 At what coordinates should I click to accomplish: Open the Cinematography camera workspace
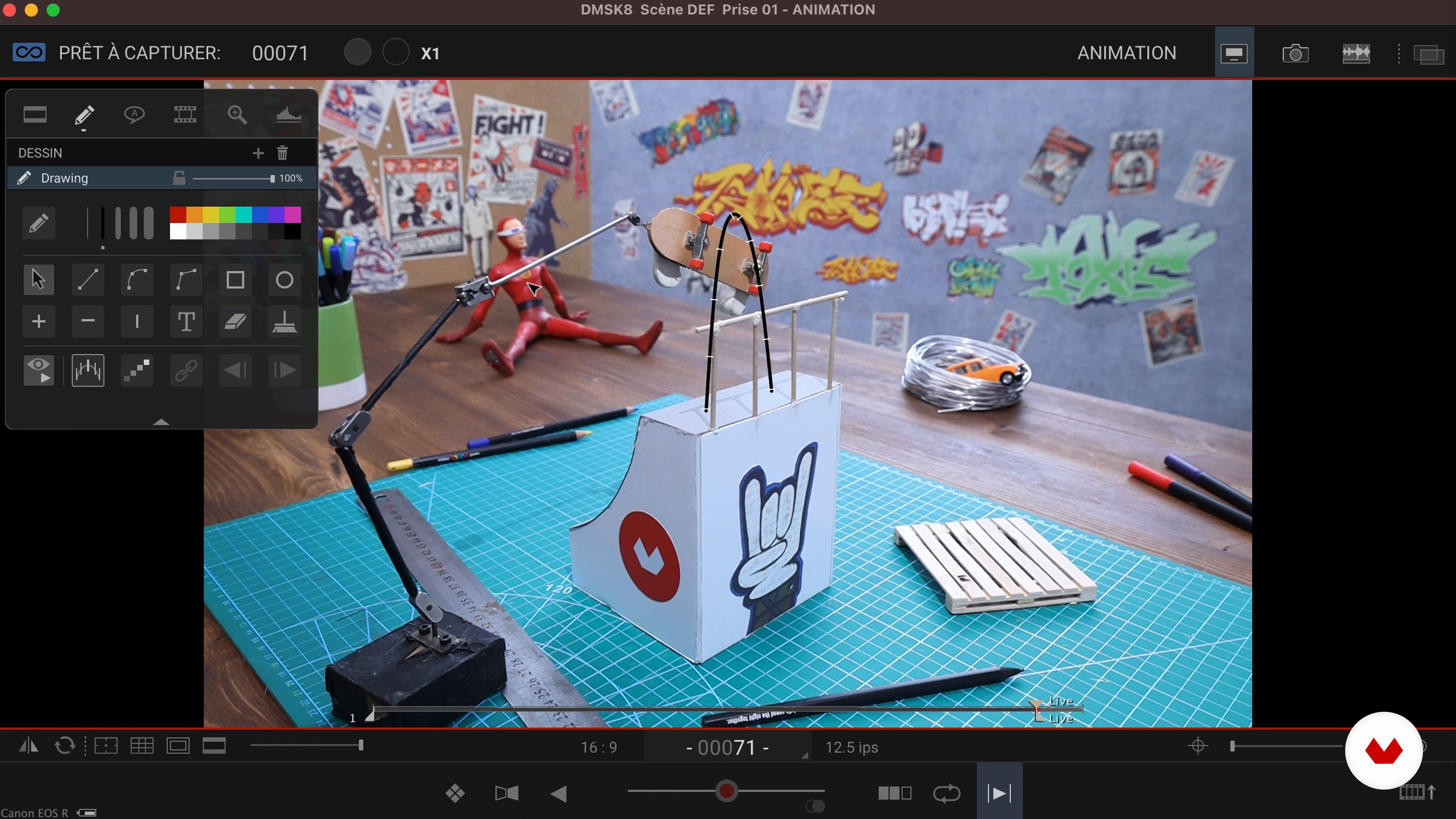point(1296,53)
